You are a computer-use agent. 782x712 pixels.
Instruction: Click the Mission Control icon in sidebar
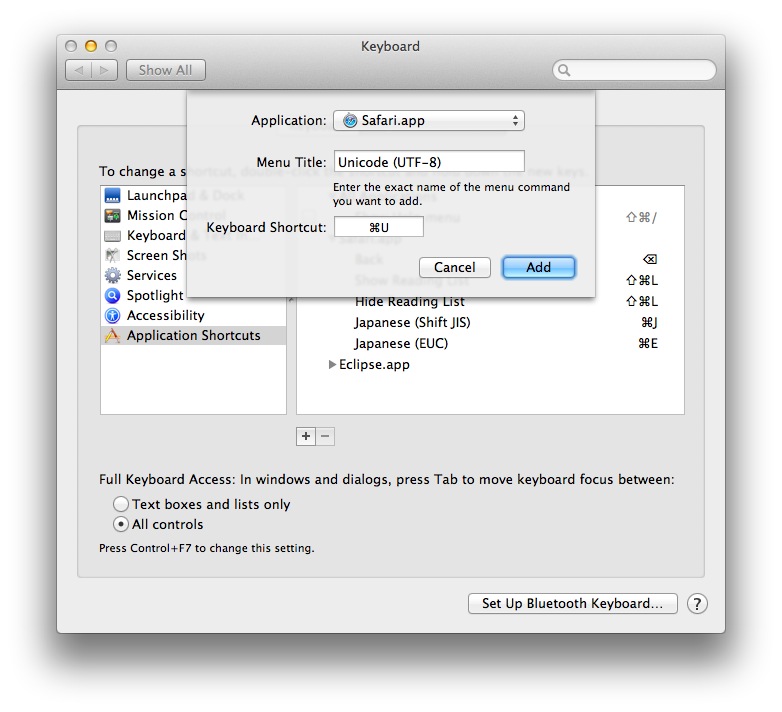(x=112, y=215)
